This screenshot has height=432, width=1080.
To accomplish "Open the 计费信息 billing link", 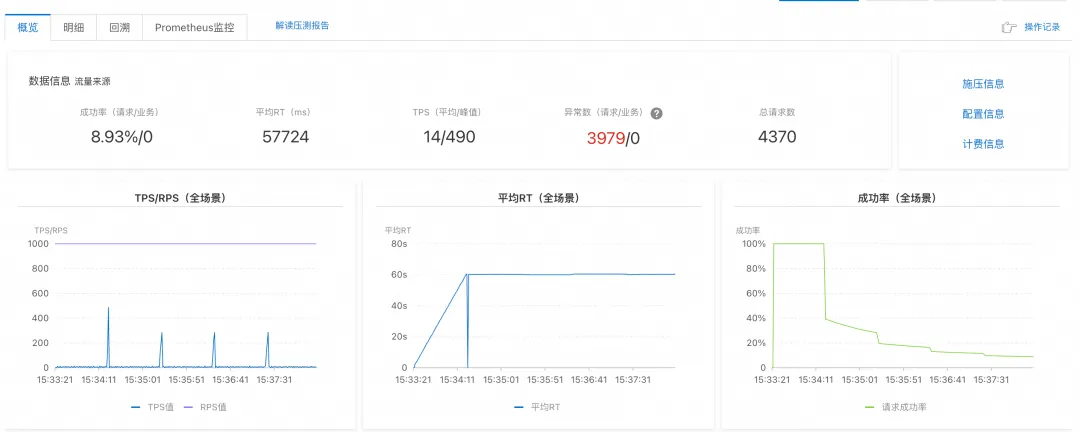I will tap(983, 144).
